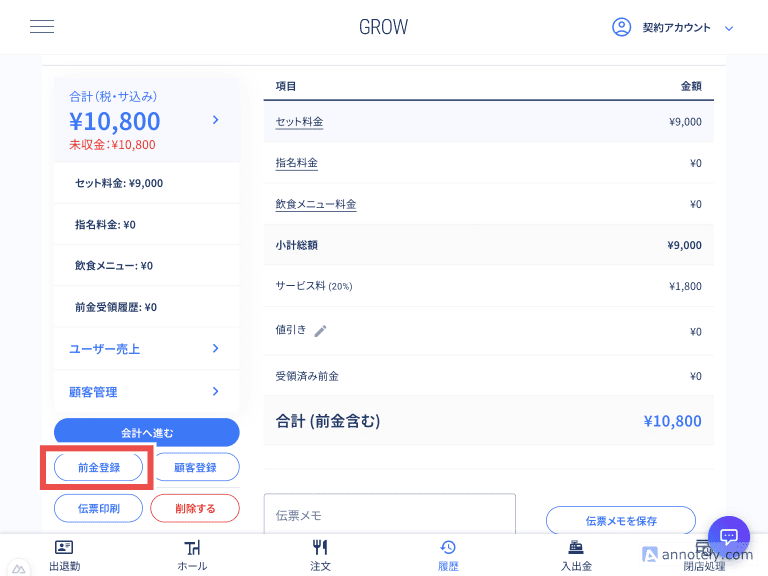Click the 伝票メモ text field
Image resolution: width=768 pixels, height=576 pixels.
(x=389, y=515)
